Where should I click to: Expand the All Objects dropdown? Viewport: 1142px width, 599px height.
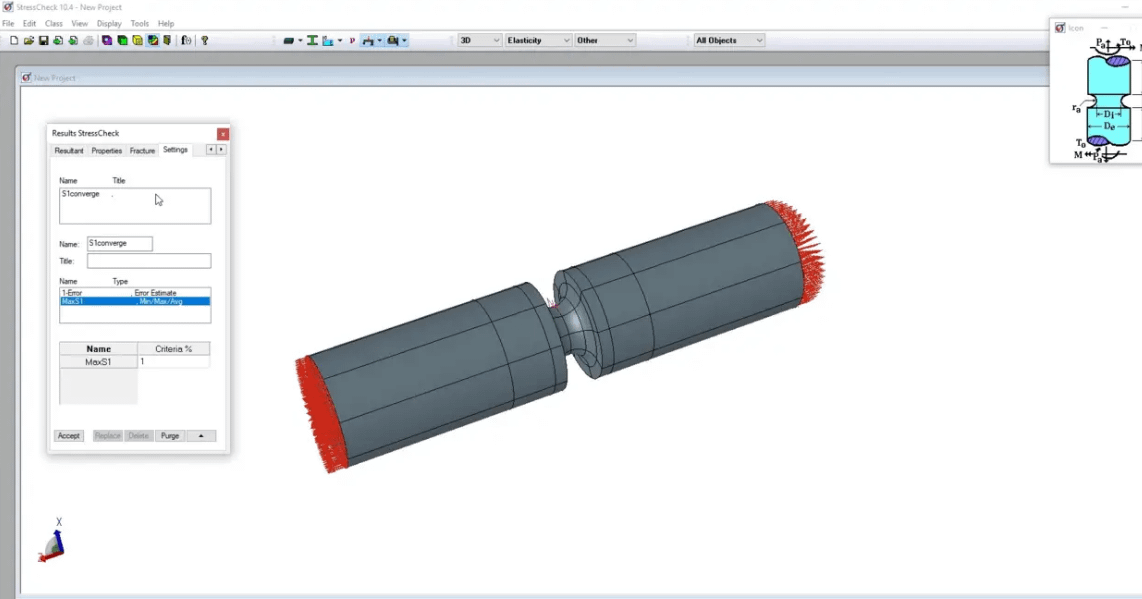(x=729, y=40)
